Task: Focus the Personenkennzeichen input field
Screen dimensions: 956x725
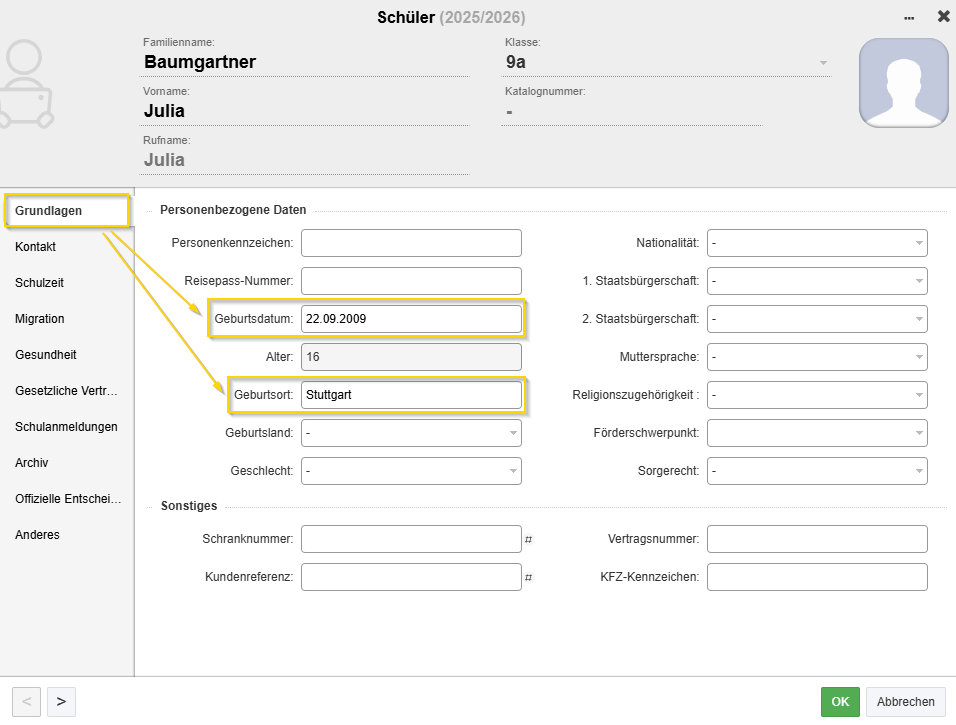Action: click(411, 243)
